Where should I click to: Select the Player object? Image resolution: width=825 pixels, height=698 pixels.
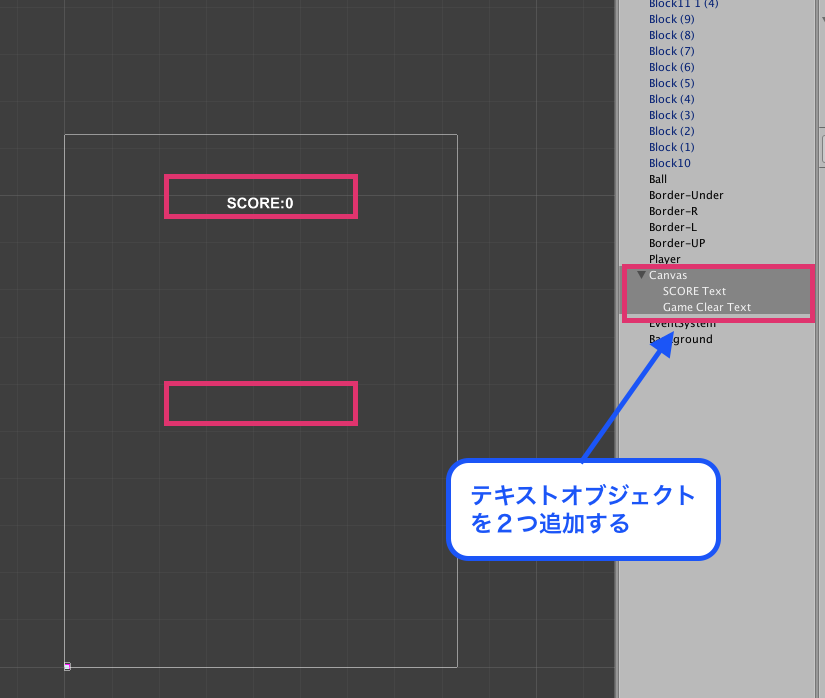(664, 259)
